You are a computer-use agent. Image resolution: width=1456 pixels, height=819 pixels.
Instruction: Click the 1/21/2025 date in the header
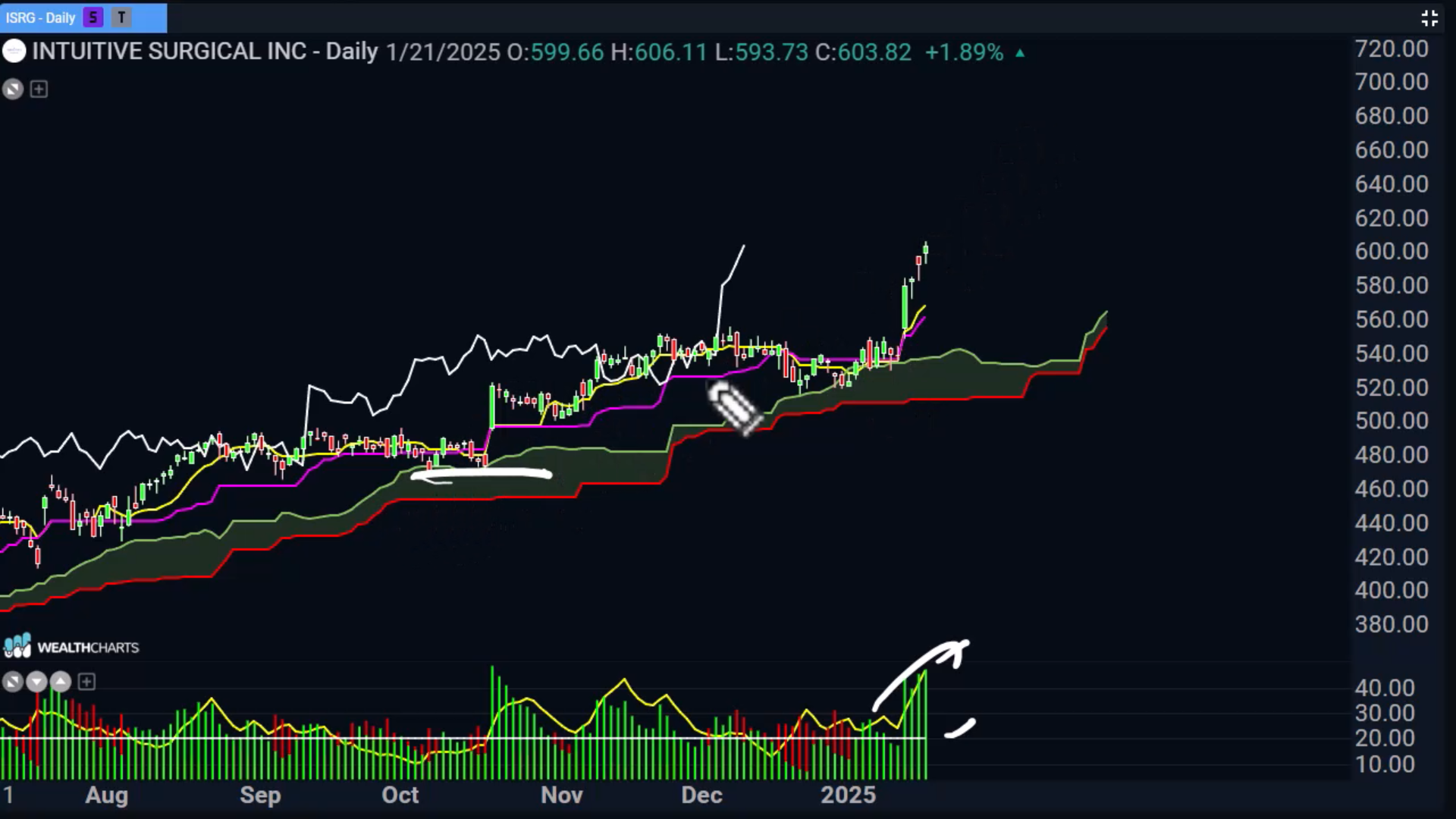(x=443, y=52)
